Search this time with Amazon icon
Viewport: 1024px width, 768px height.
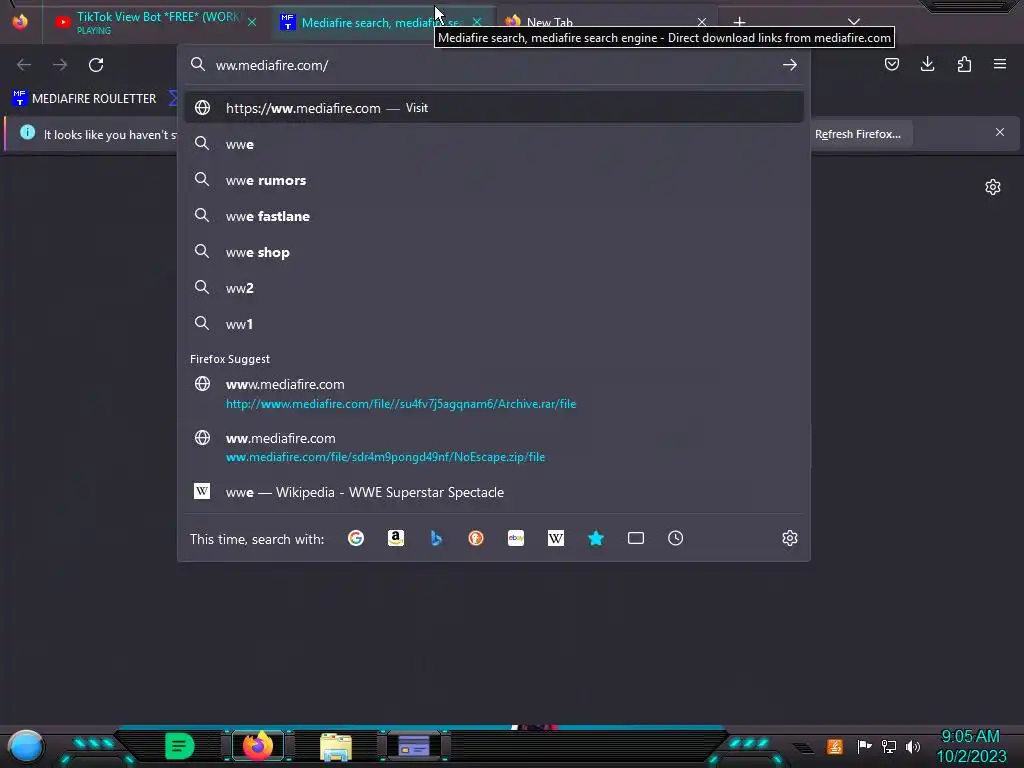(x=396, y=538)
